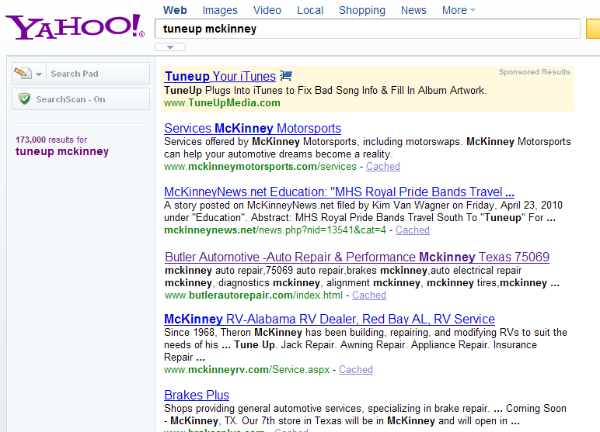Open the Brakes Plus search result
This screenshot has height=432, width=600.
(x=197, y=395)
